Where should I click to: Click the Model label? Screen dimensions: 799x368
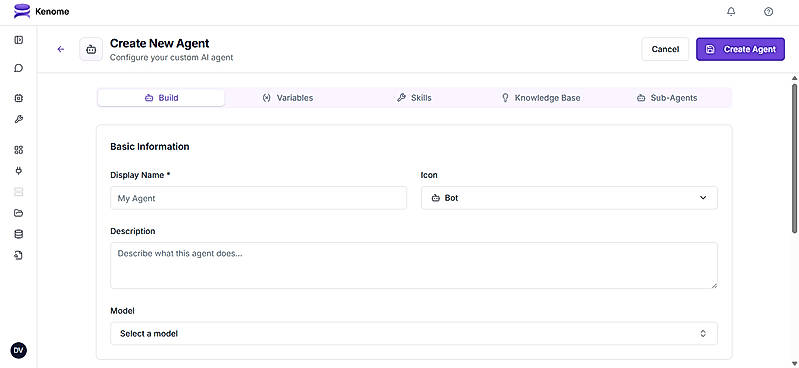(x=122, y=310)
